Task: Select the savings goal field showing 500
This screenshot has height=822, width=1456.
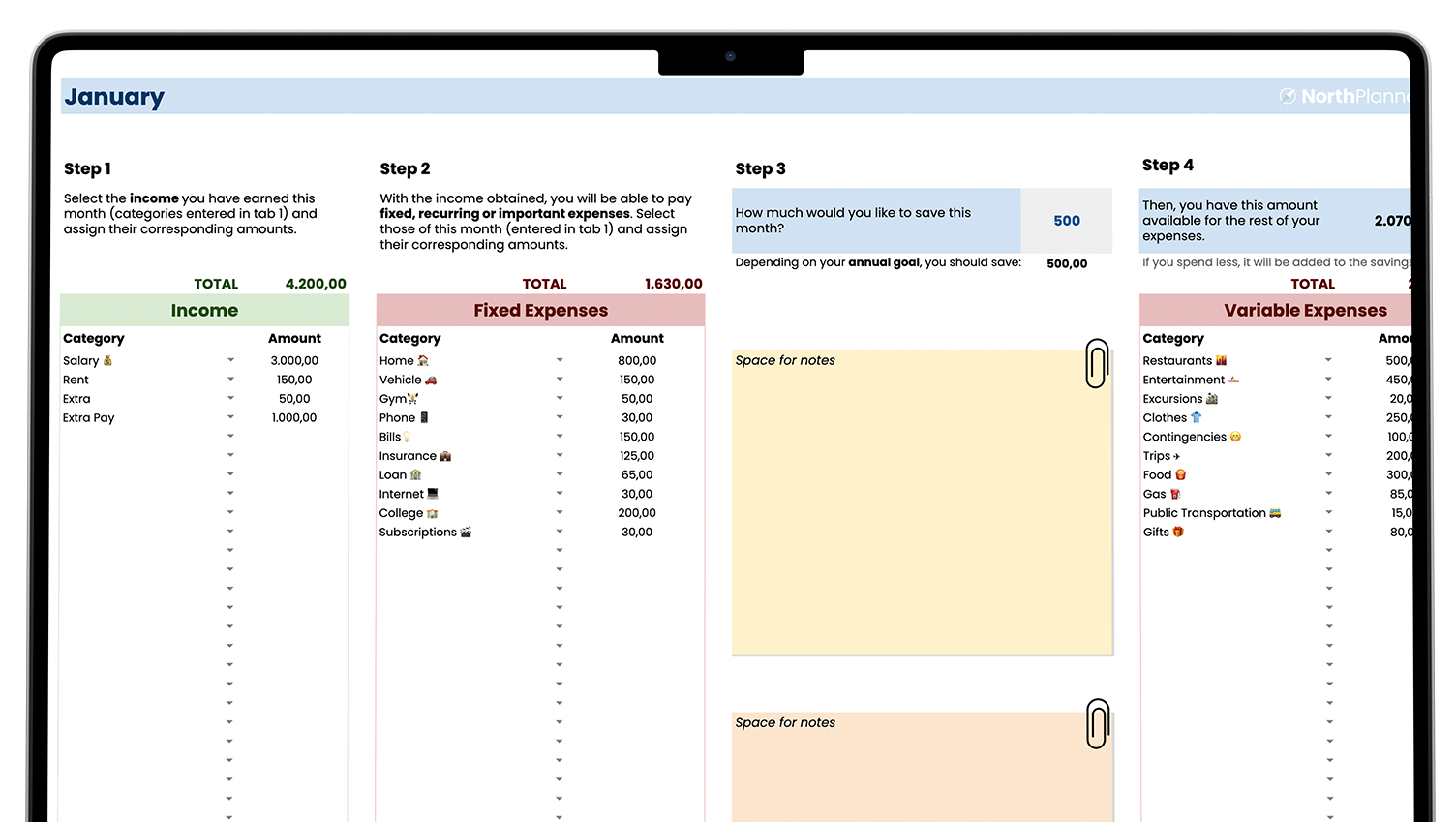Action: click(x=1067, y=221)
